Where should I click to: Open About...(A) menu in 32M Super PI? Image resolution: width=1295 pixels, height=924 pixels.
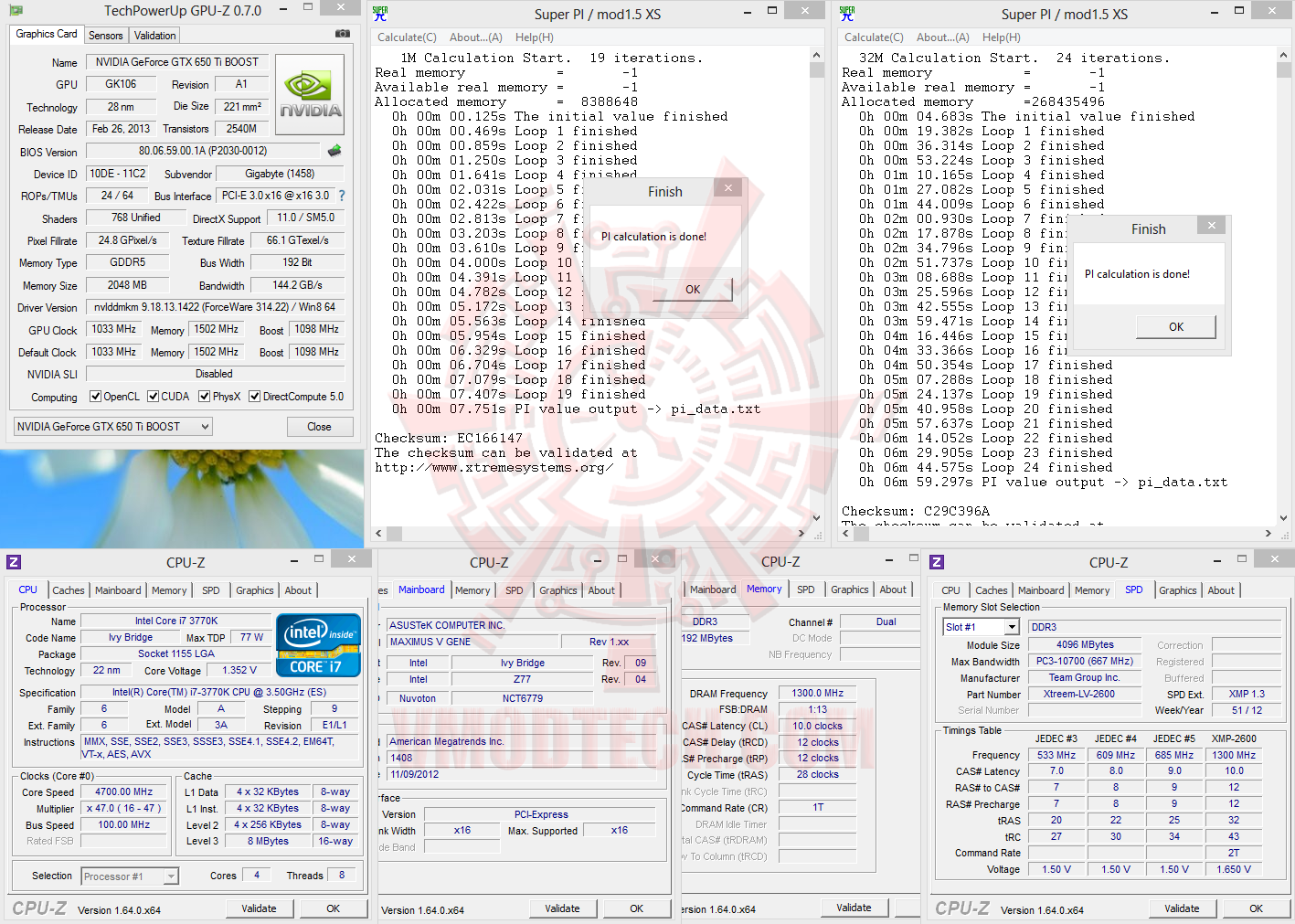point(942,37)
